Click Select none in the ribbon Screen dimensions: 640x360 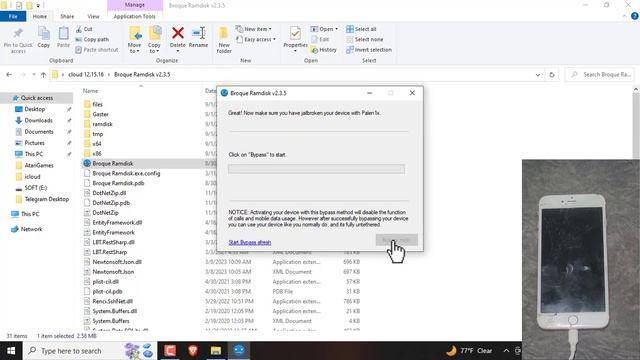[x=364, y=39]
